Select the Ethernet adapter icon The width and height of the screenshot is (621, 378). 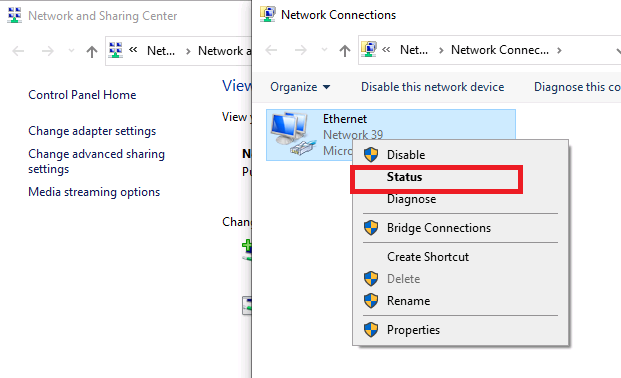point(293,134)
